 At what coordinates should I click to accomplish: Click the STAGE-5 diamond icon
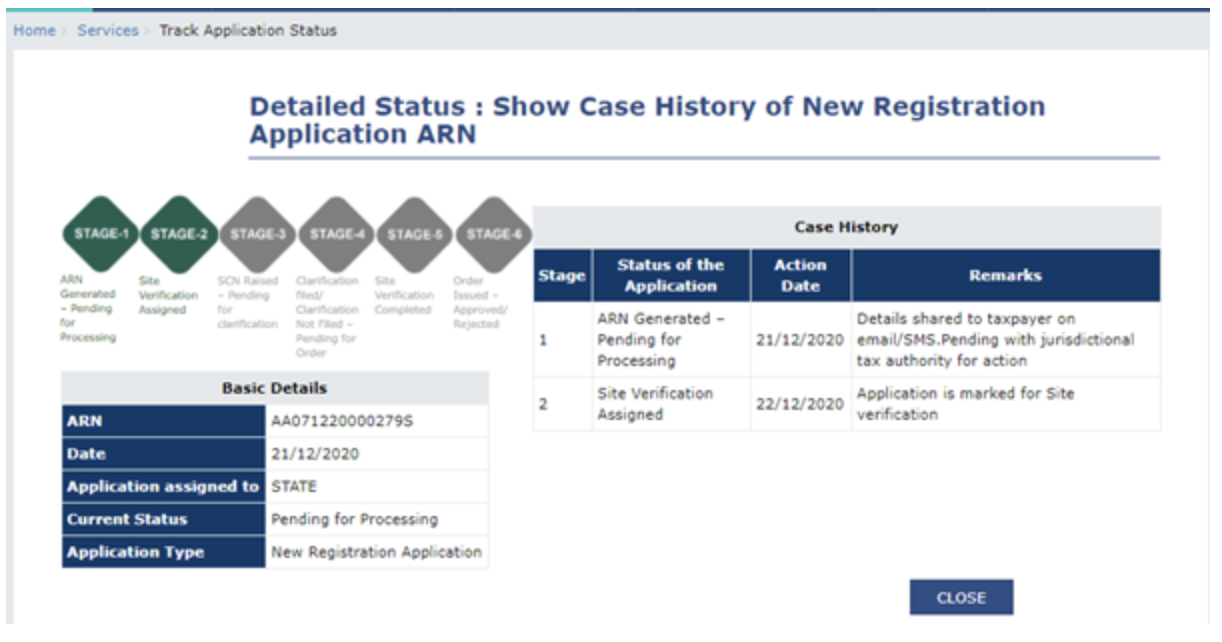pos(415,234)
